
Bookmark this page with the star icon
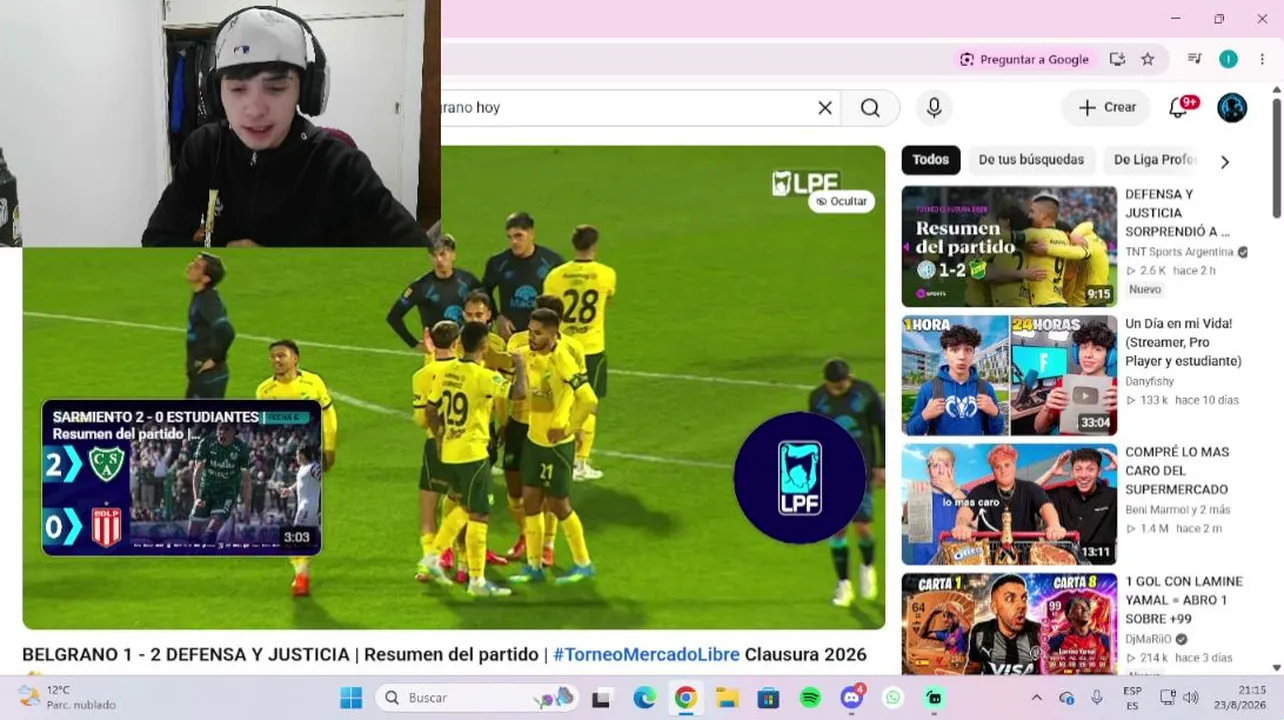tap(1148, 59)
